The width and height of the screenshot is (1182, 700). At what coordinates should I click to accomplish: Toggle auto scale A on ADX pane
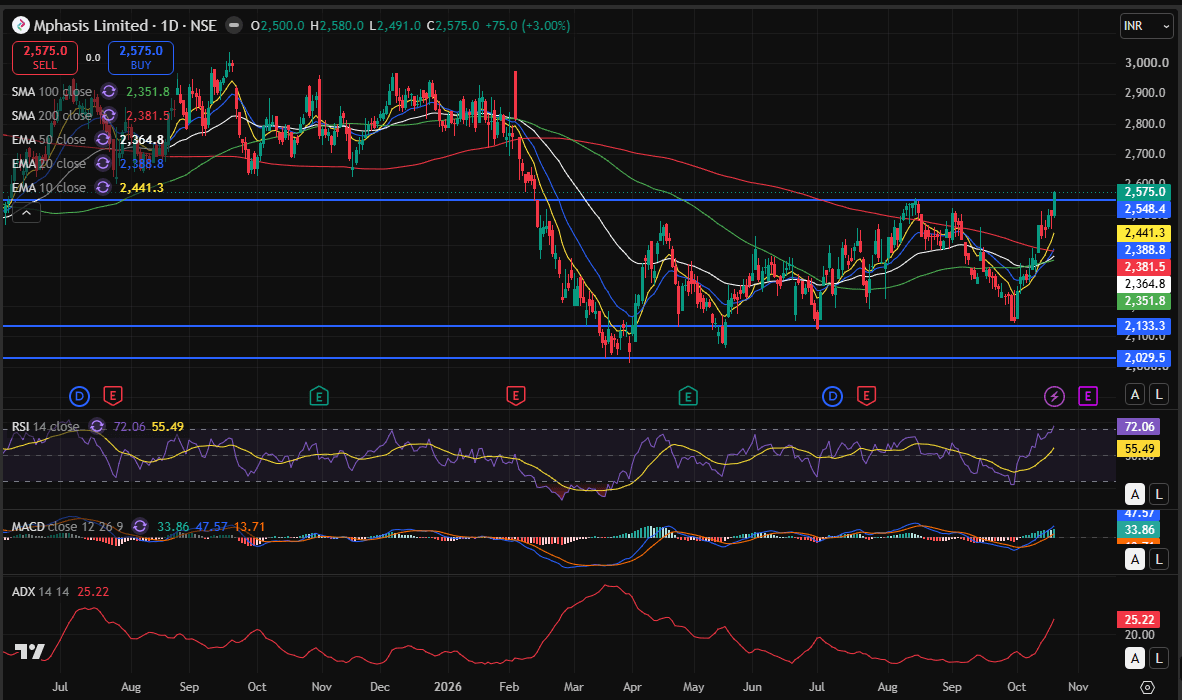(1135, 658)
